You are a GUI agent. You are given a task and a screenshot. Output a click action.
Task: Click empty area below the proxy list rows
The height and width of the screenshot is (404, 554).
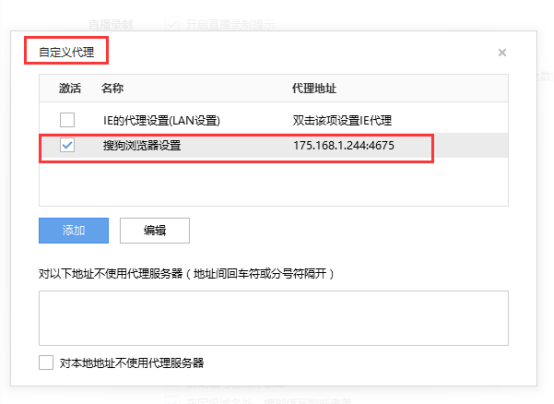click(x=274, y=182)
